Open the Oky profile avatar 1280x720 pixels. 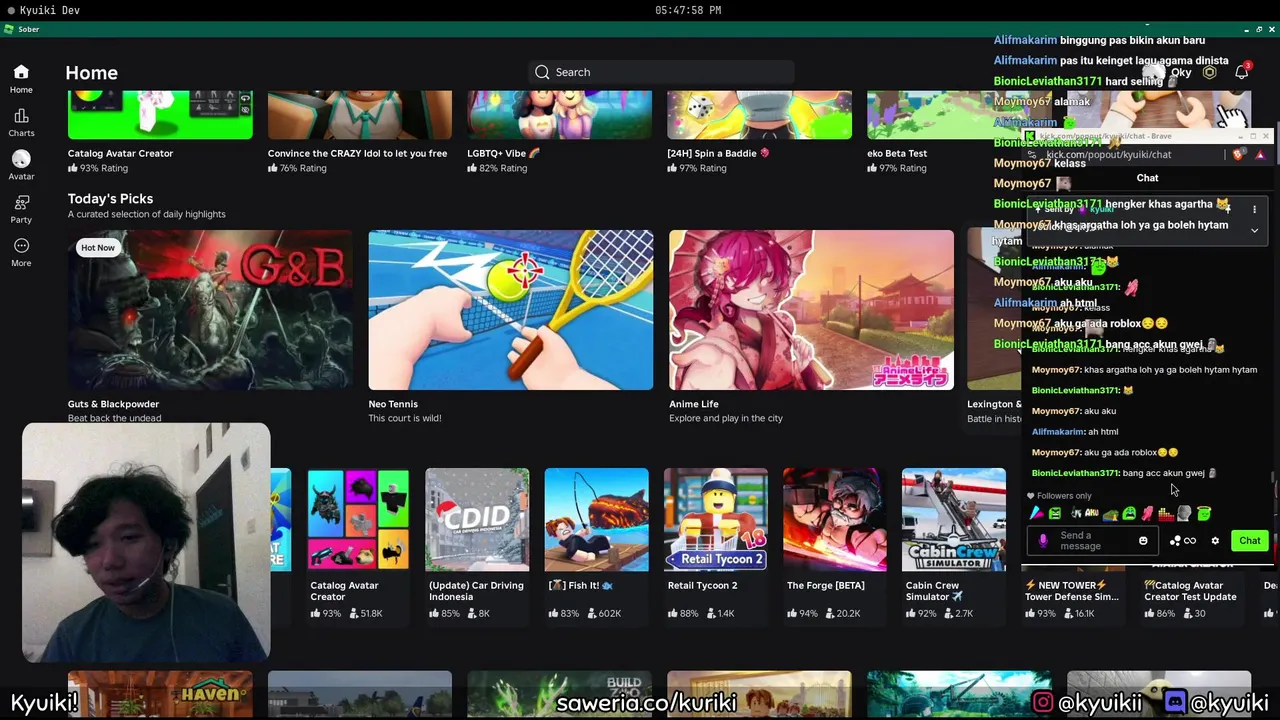pyautogui.click(x=1154, y=72)
